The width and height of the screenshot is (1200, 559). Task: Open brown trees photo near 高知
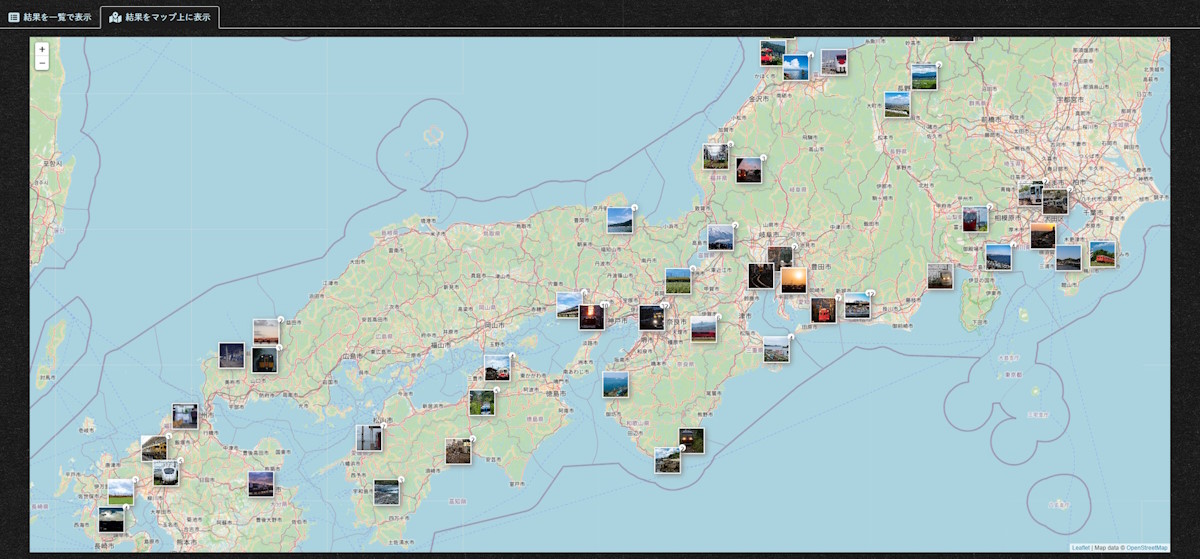458,451
